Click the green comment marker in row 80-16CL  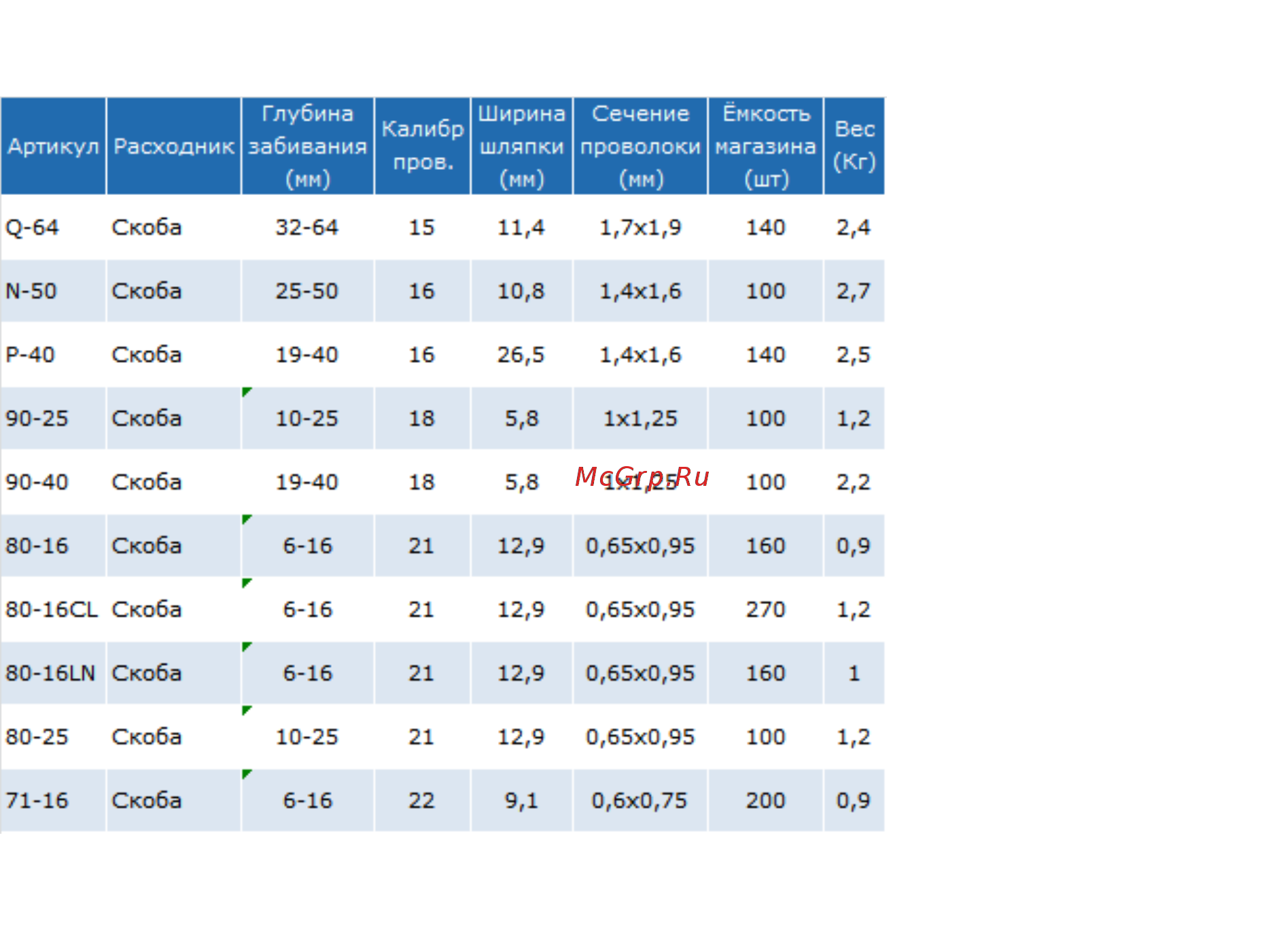click(x=247, y=583)
